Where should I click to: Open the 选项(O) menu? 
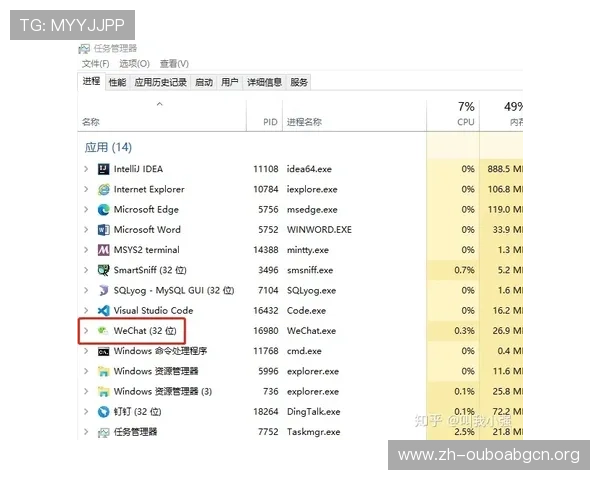pos(134,64)
